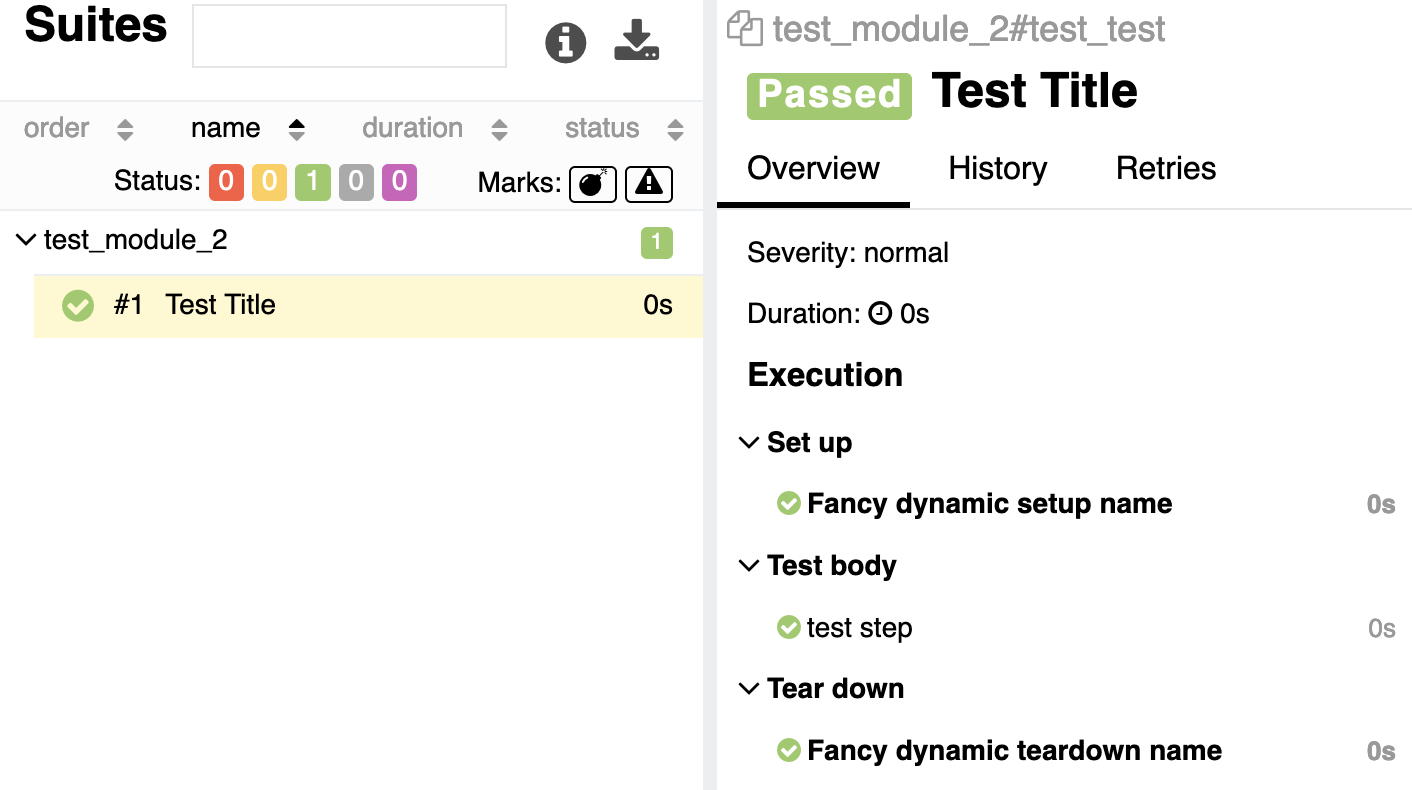Collapse the Set up section
The width and height of the screenshot is (1412, 790).
[749, 442]
